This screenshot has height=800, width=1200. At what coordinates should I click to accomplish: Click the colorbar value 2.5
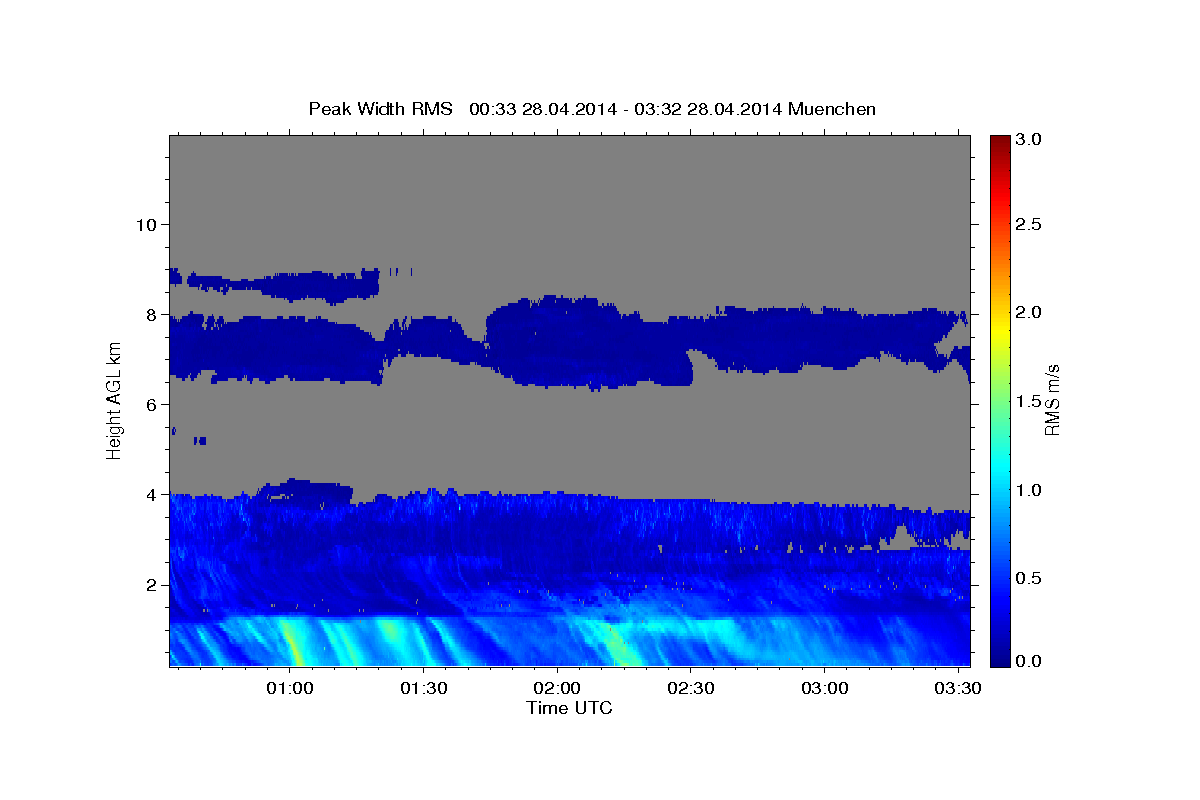point(1029,224)
